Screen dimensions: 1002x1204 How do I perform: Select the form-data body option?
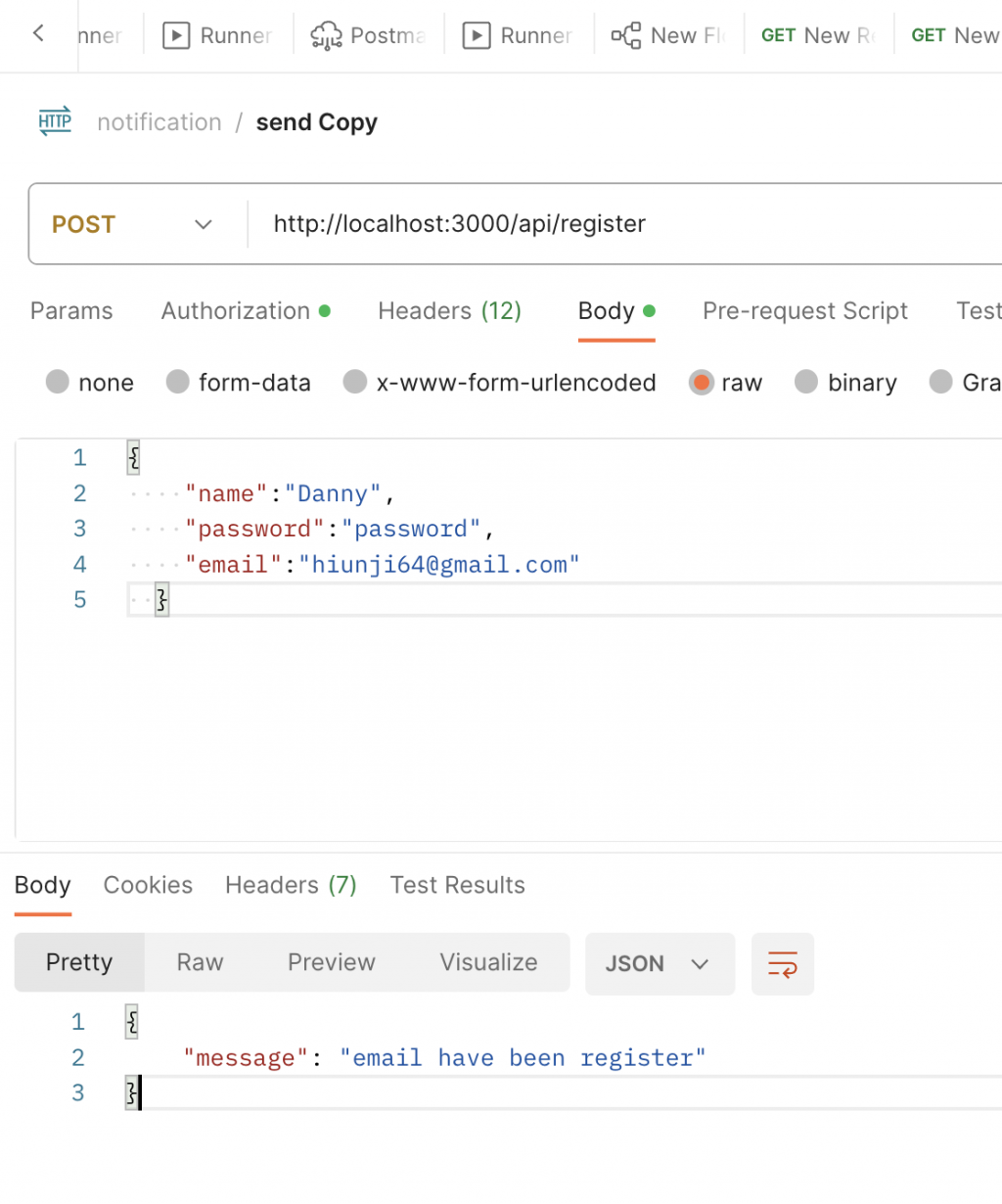point(177,382)
